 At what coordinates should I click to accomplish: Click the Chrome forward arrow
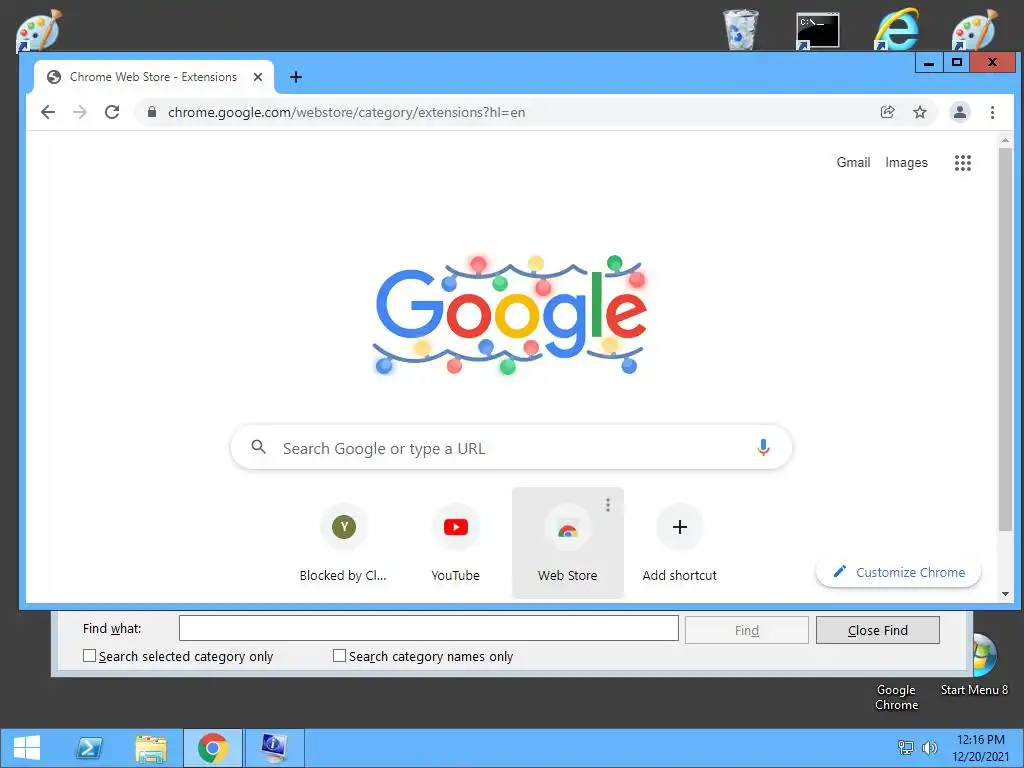pyautogui.click(x=80, y=112)
